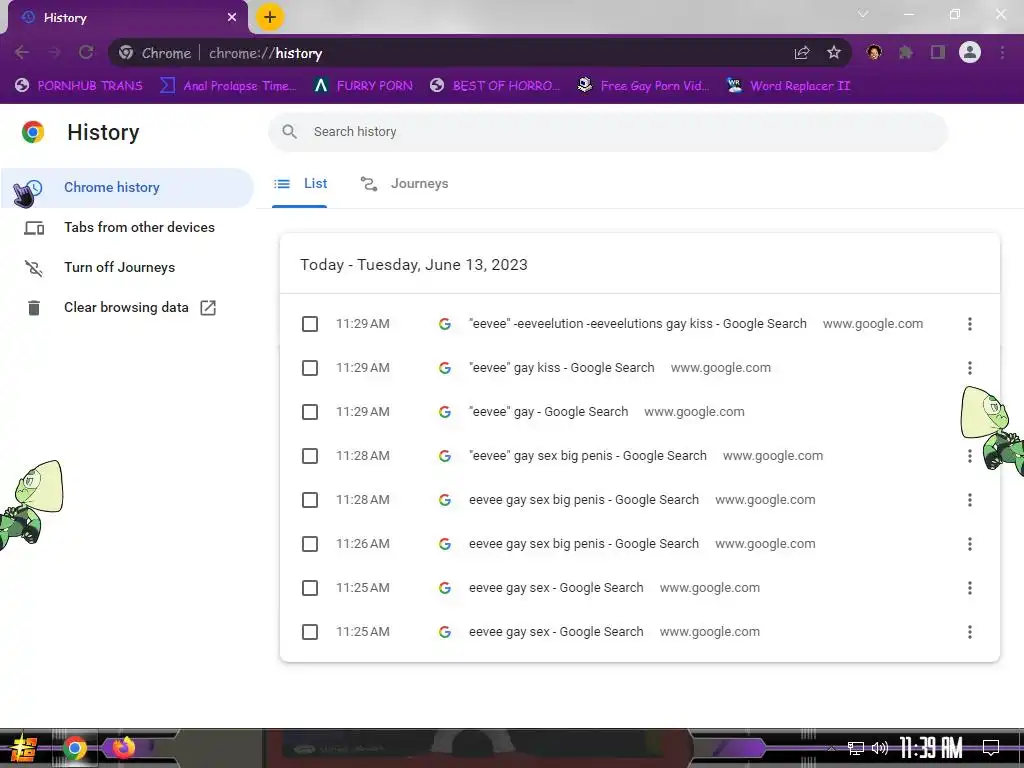1024x768 pixels.
Task: Close the History tab
Action: tap(232, 17)
